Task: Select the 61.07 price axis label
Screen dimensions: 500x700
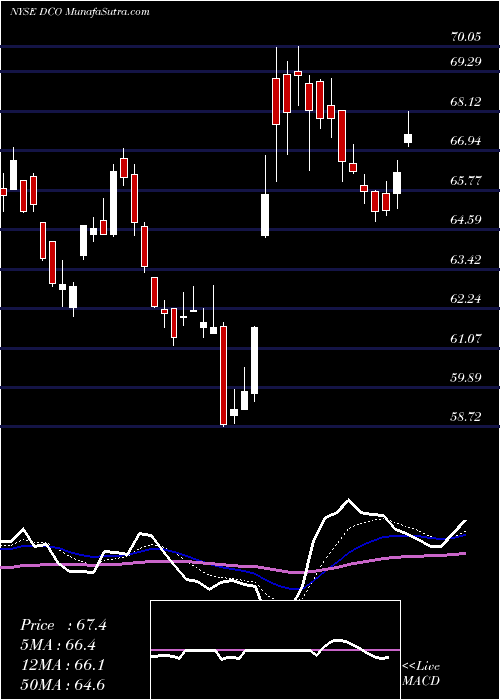Action: point(466,338)
